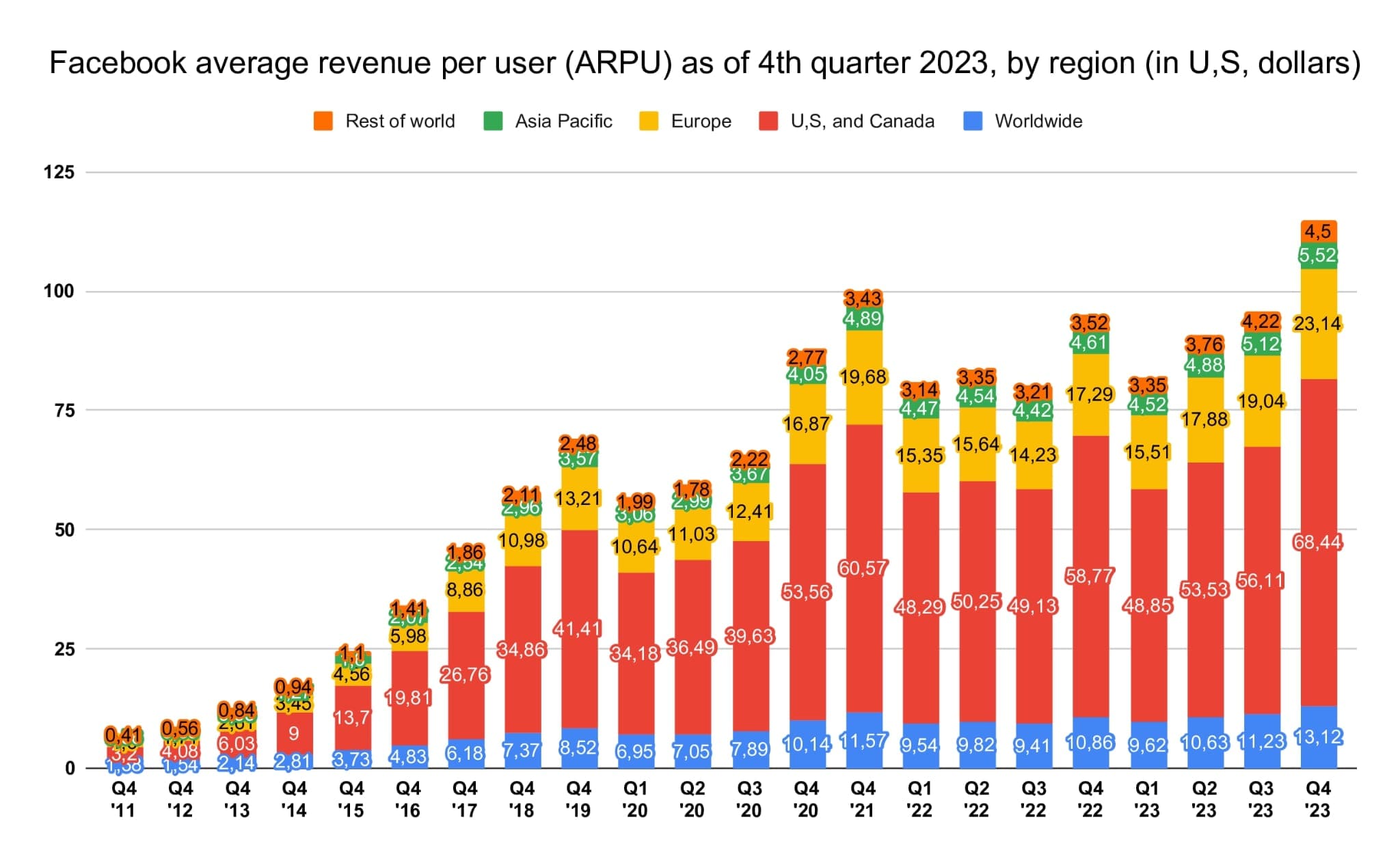Select the 23,14 Europe label for Q4 '23
This screenshot has height=865, width=1400.
[x=1317, y=324]
